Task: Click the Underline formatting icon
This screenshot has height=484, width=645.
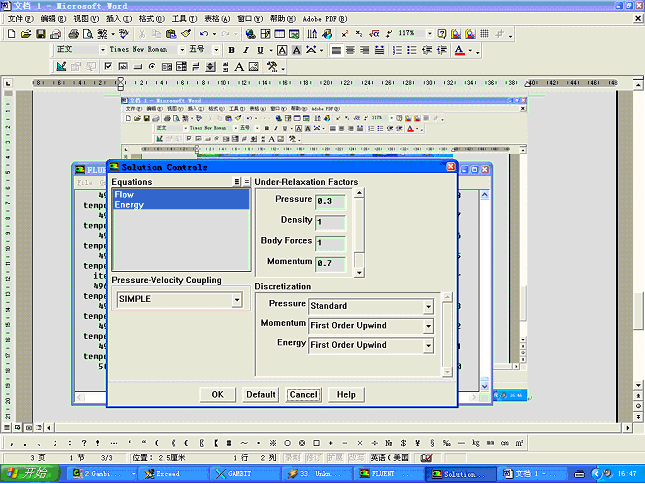Action: [x=260, y=50]
